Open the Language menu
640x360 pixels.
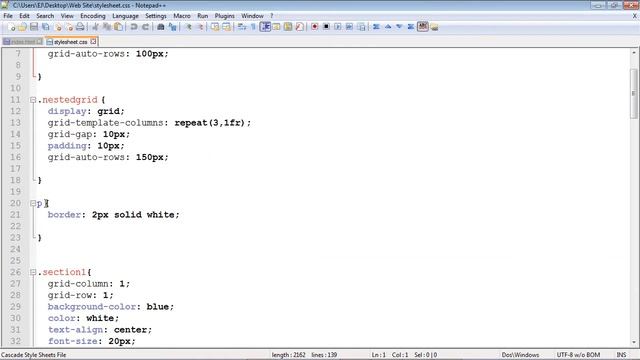point(125,16)
